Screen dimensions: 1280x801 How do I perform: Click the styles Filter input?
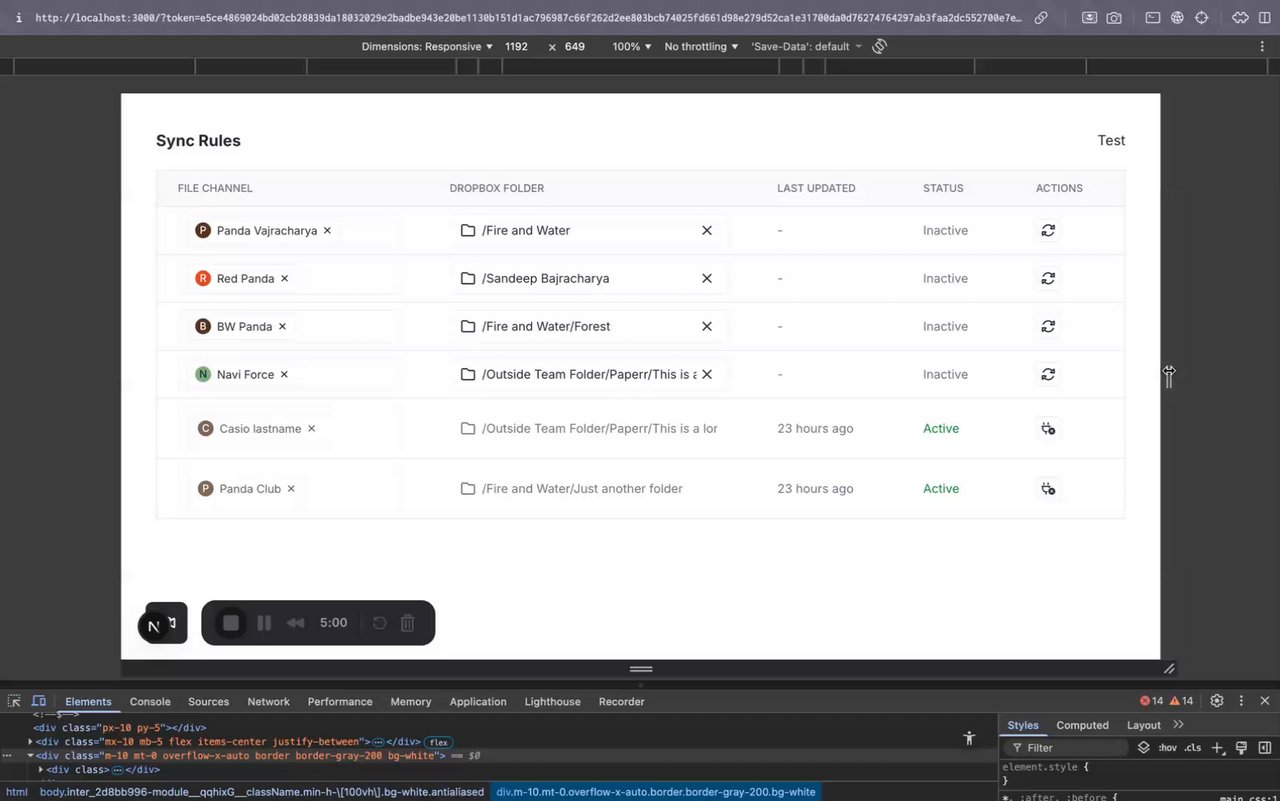[1066, 748]
